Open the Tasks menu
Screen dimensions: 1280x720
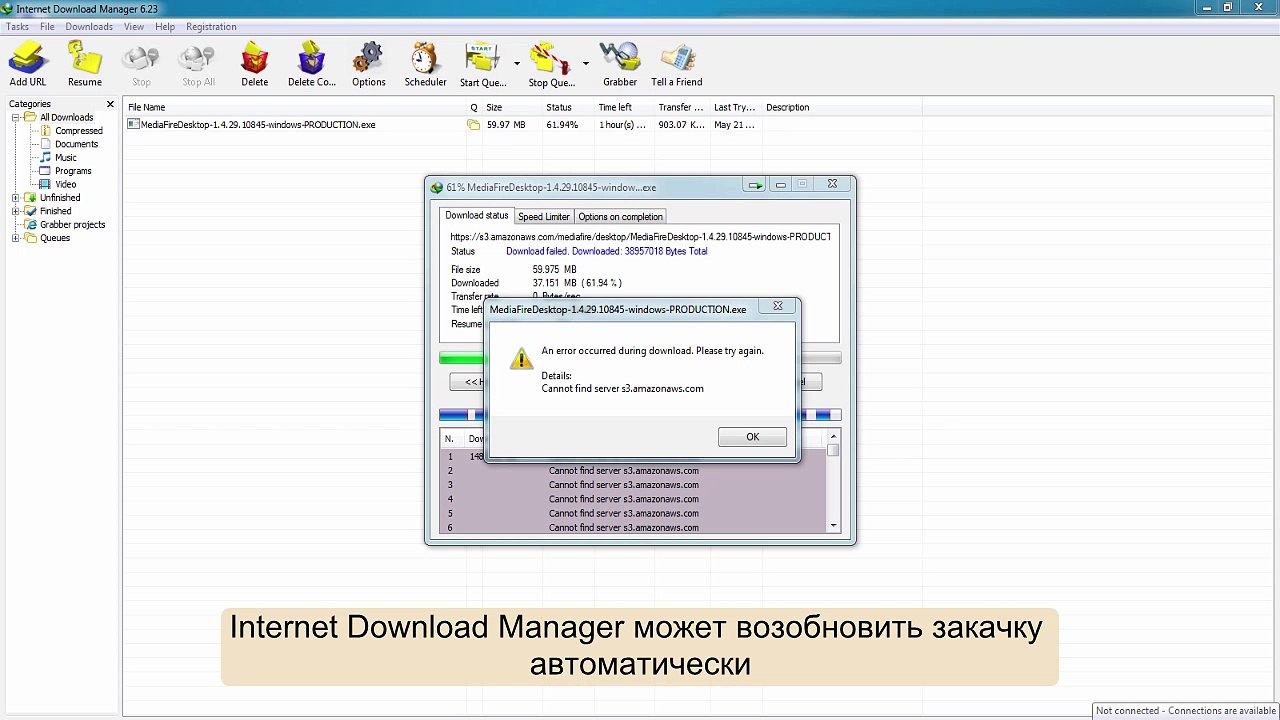17,27
